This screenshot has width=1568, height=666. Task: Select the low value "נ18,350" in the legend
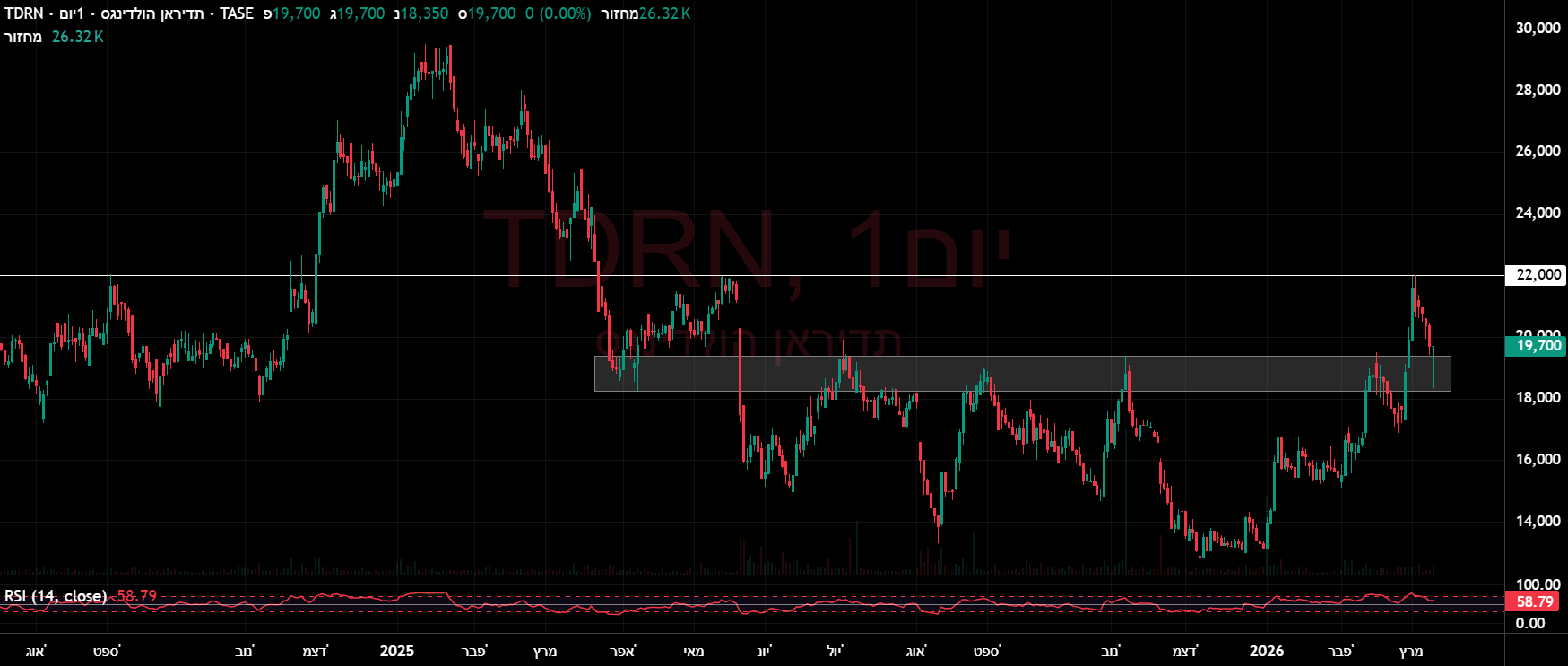click(421, 13)
